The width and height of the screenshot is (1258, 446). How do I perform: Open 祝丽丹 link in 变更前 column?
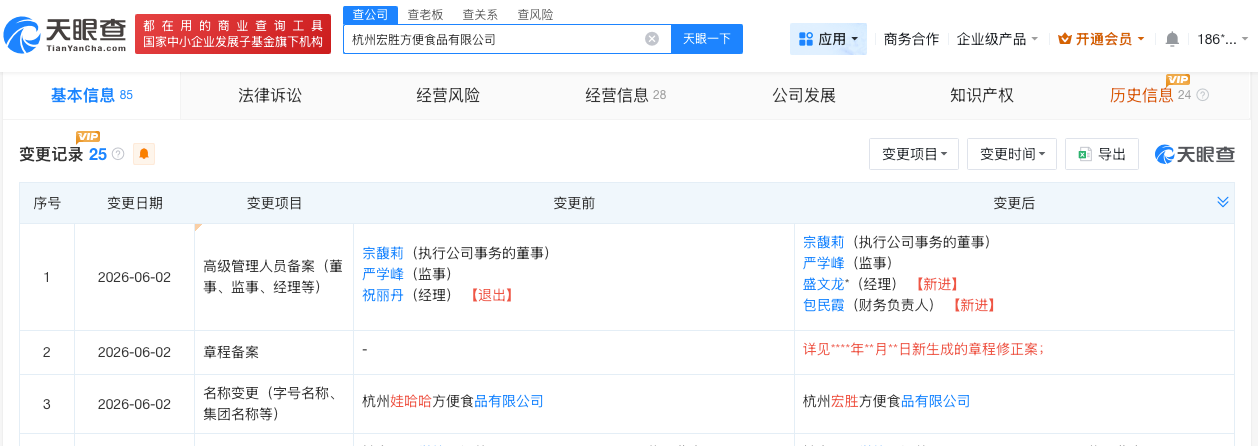(x=382, y=295)
